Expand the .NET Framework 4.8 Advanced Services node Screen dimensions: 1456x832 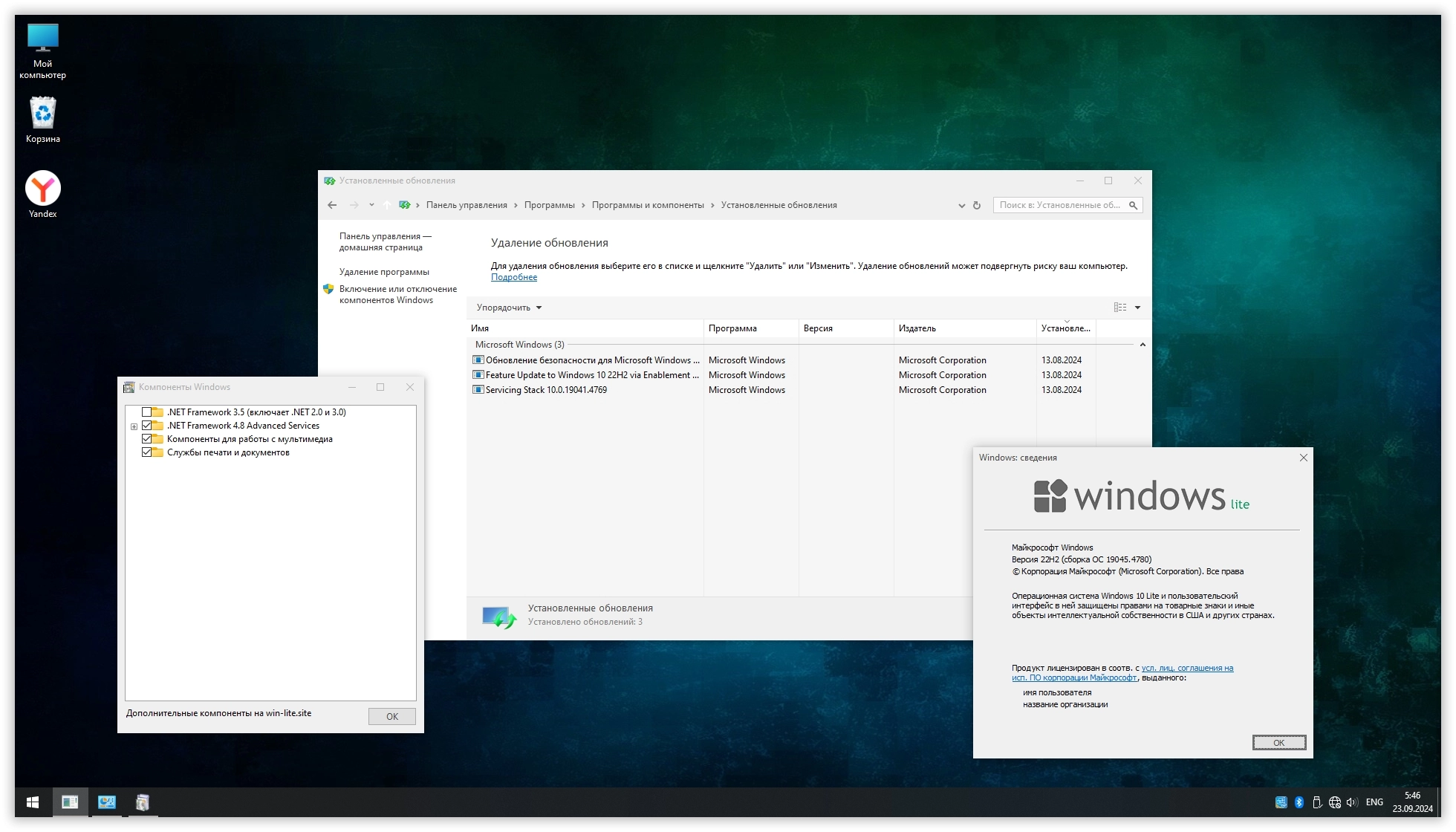point(134,426)
